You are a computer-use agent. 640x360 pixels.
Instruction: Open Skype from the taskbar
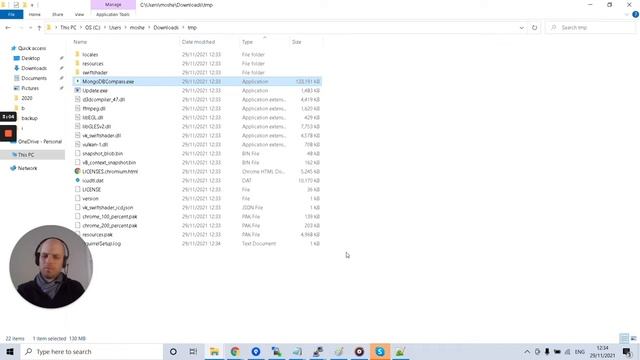[x=380, y=351]
